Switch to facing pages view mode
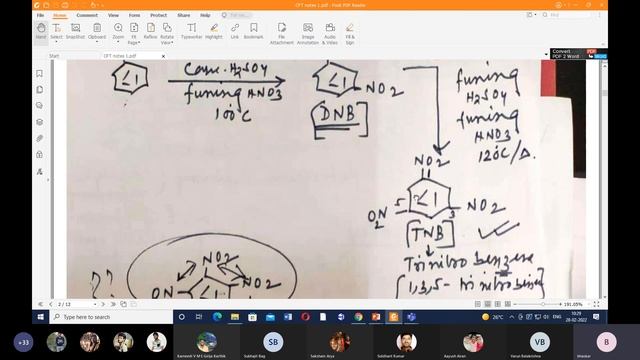640x360 pixels. coord(498,304)
